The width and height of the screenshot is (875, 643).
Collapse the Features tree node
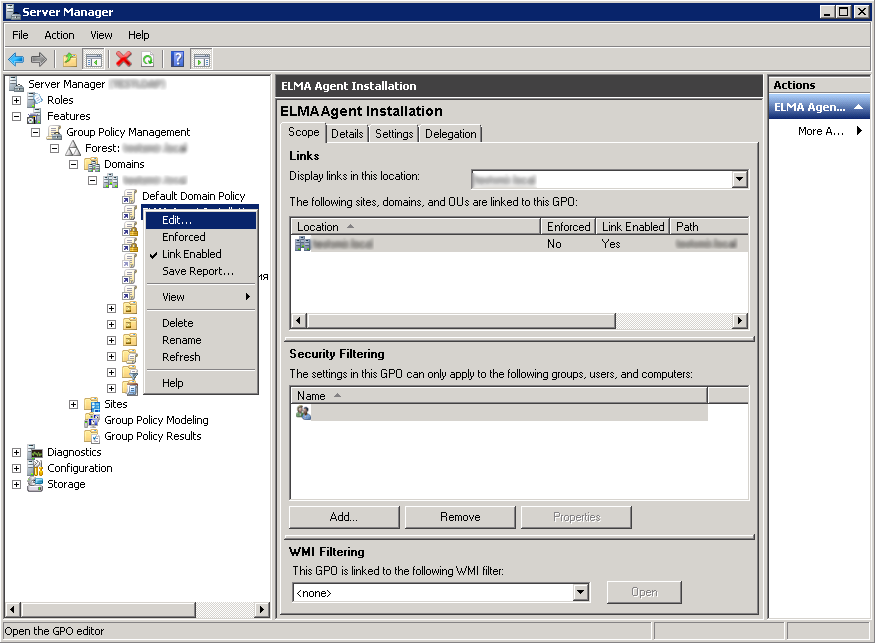[16, 116]
